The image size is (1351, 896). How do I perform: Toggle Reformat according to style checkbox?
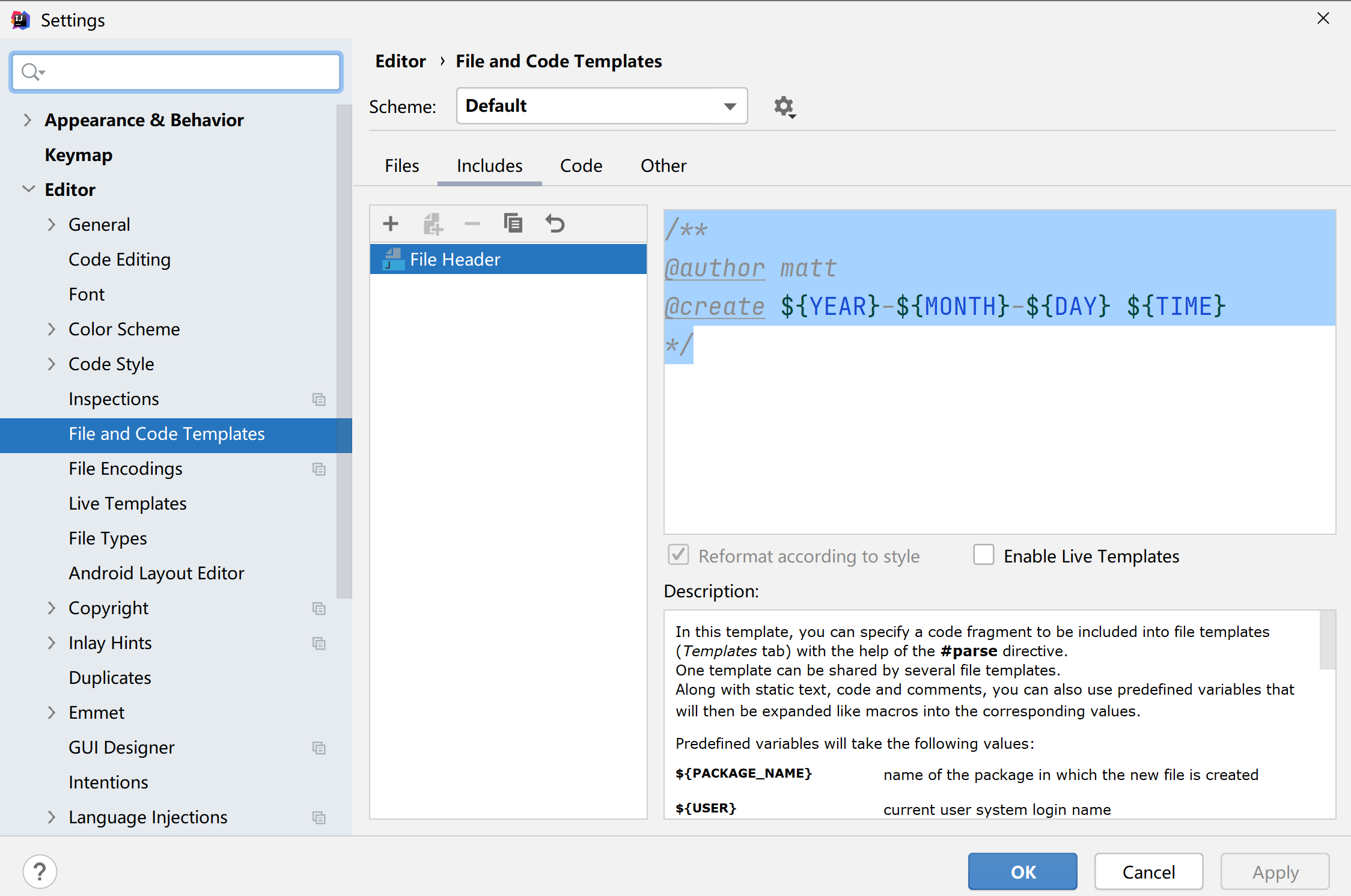tap(679, 555)
